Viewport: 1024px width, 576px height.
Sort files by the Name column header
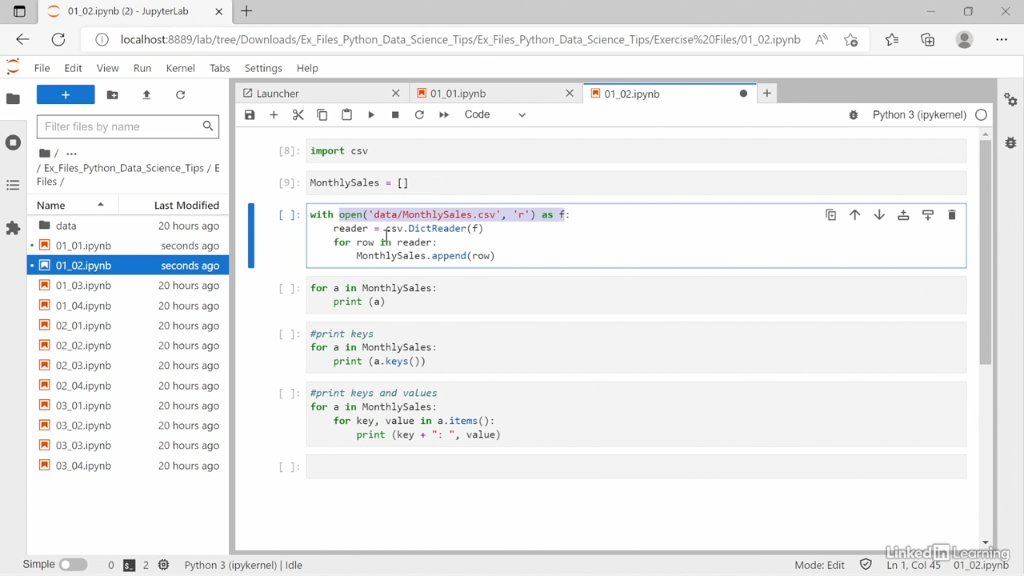pos(72,205)
